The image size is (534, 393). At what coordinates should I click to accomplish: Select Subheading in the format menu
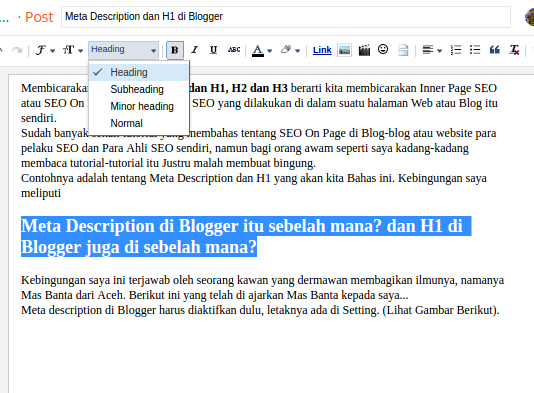pos(139,89)
